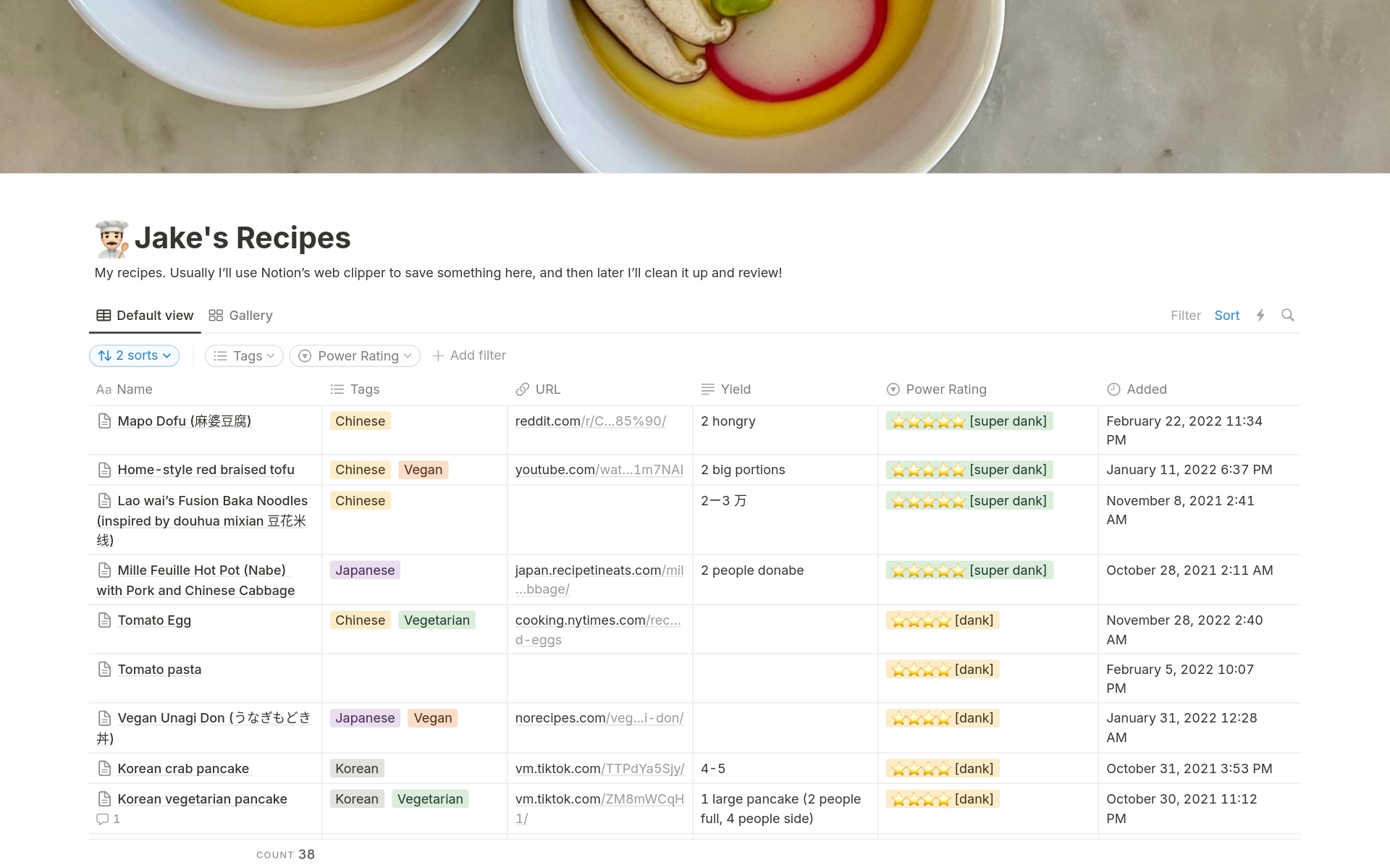Open the automations lightning bolt icon

[1260, 315]
